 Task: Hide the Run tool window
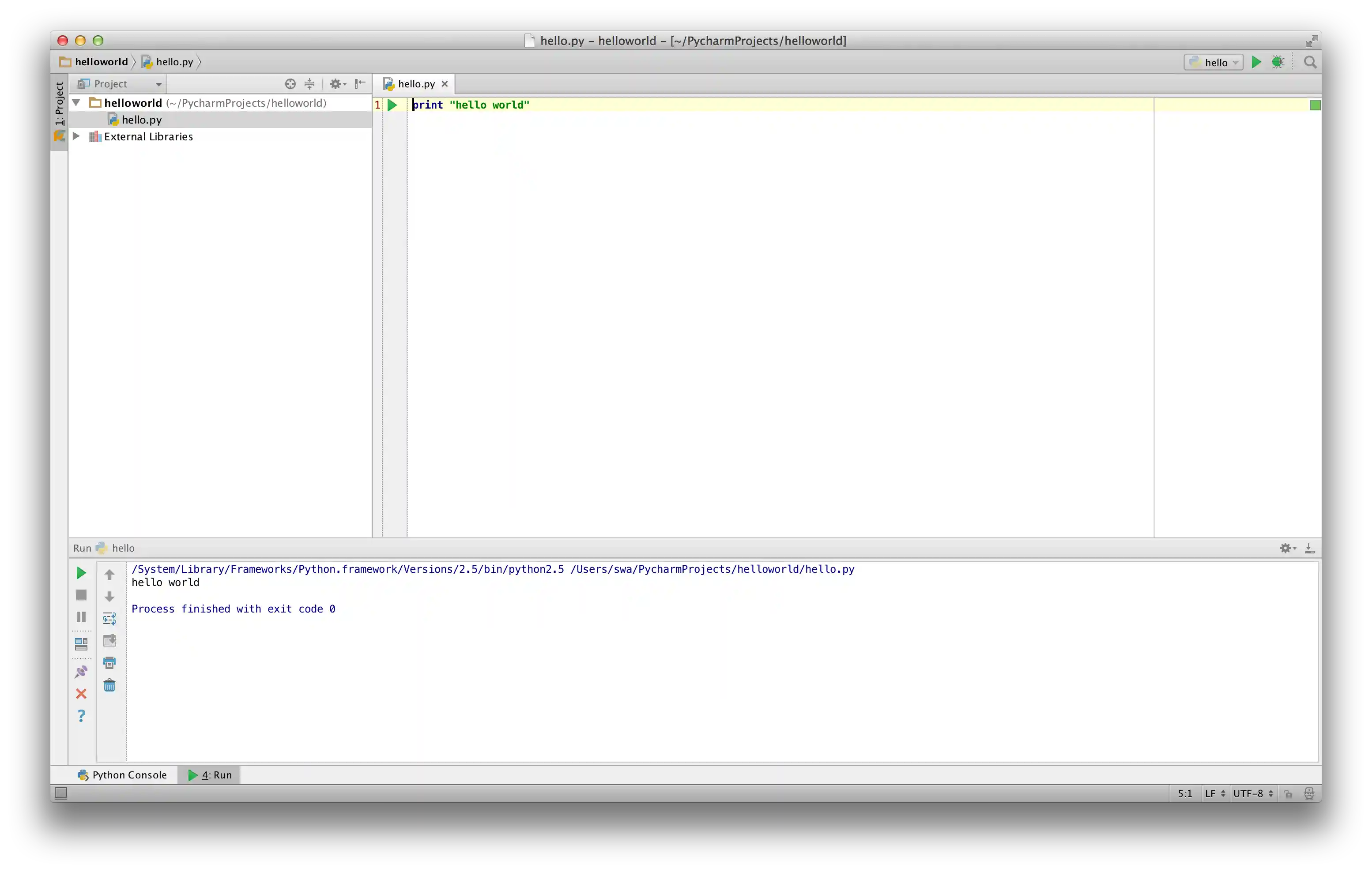point(1310,548)
